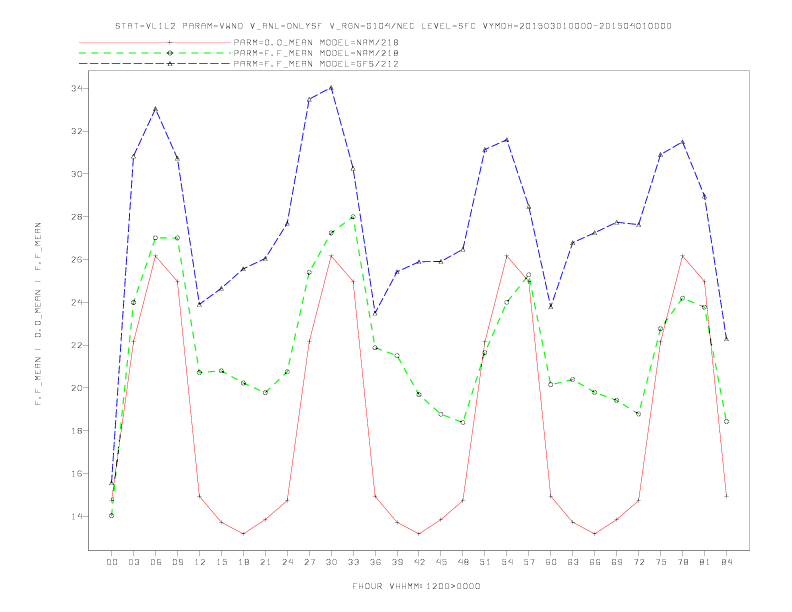
Task: Click x-axis forecast hour label '66'
Action: 595,562
